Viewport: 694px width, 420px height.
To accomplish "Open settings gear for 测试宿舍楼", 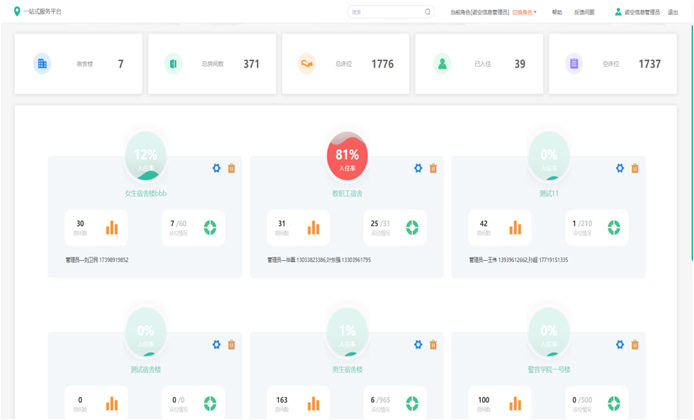I will tap(216, 345).
